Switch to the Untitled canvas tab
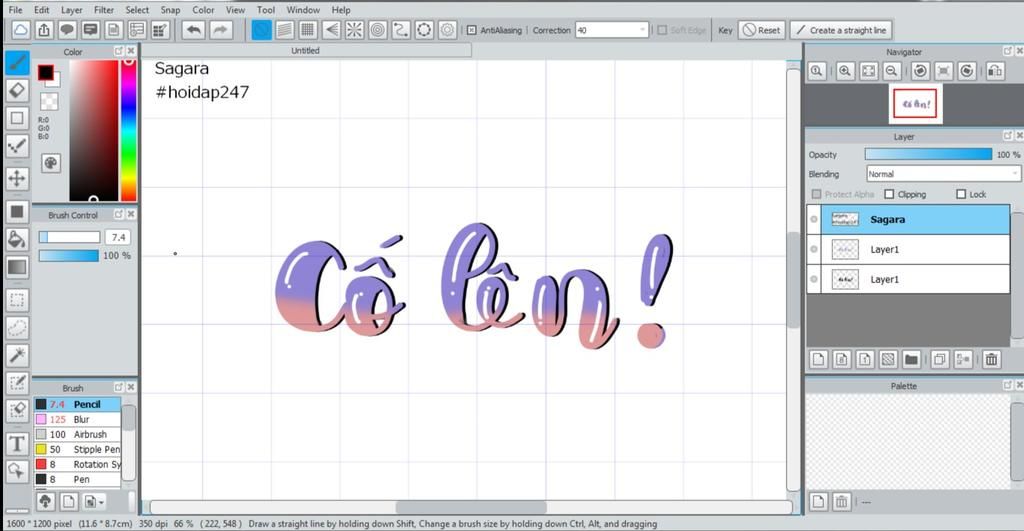1024x531 pixels. [306, 50]
